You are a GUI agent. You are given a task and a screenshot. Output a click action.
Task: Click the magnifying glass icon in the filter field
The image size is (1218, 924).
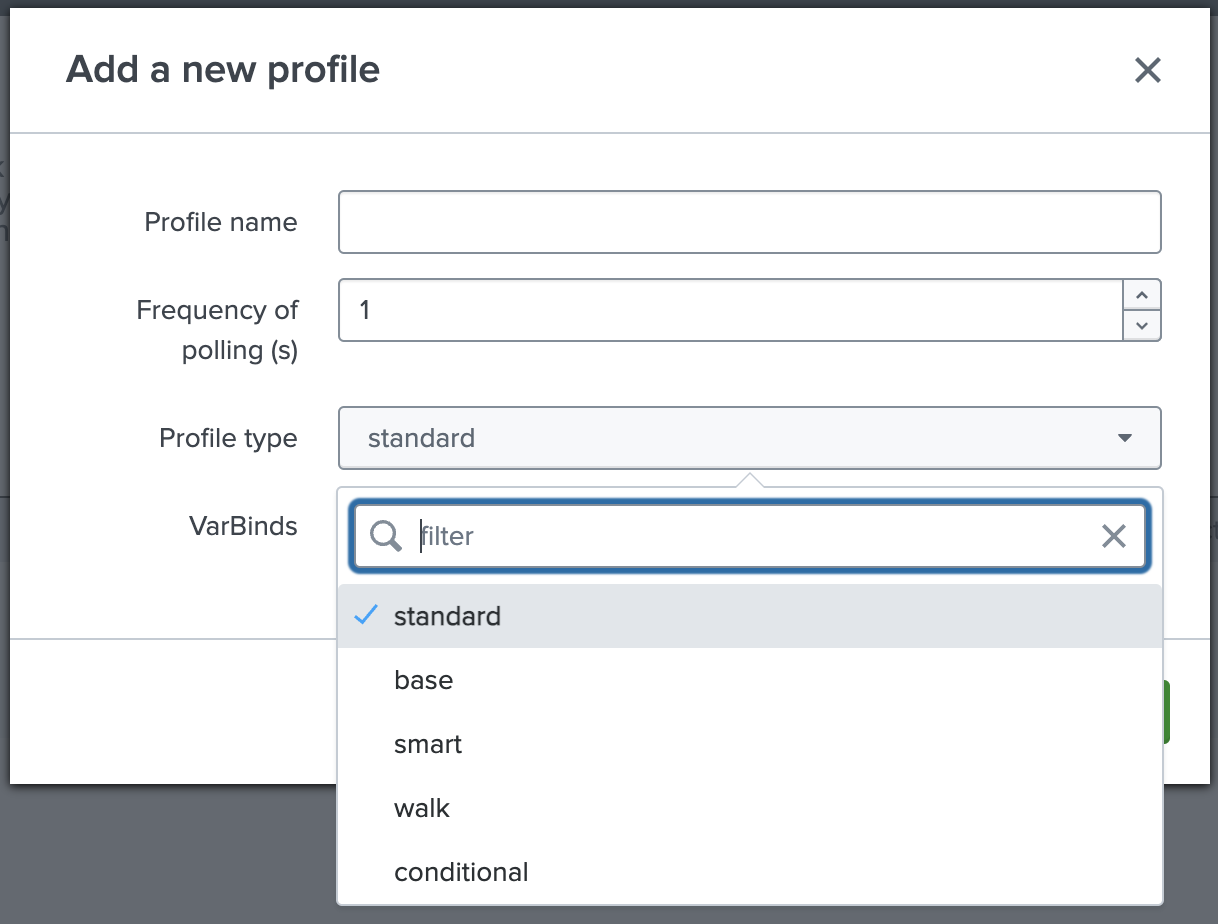click(x=384, y=536)
